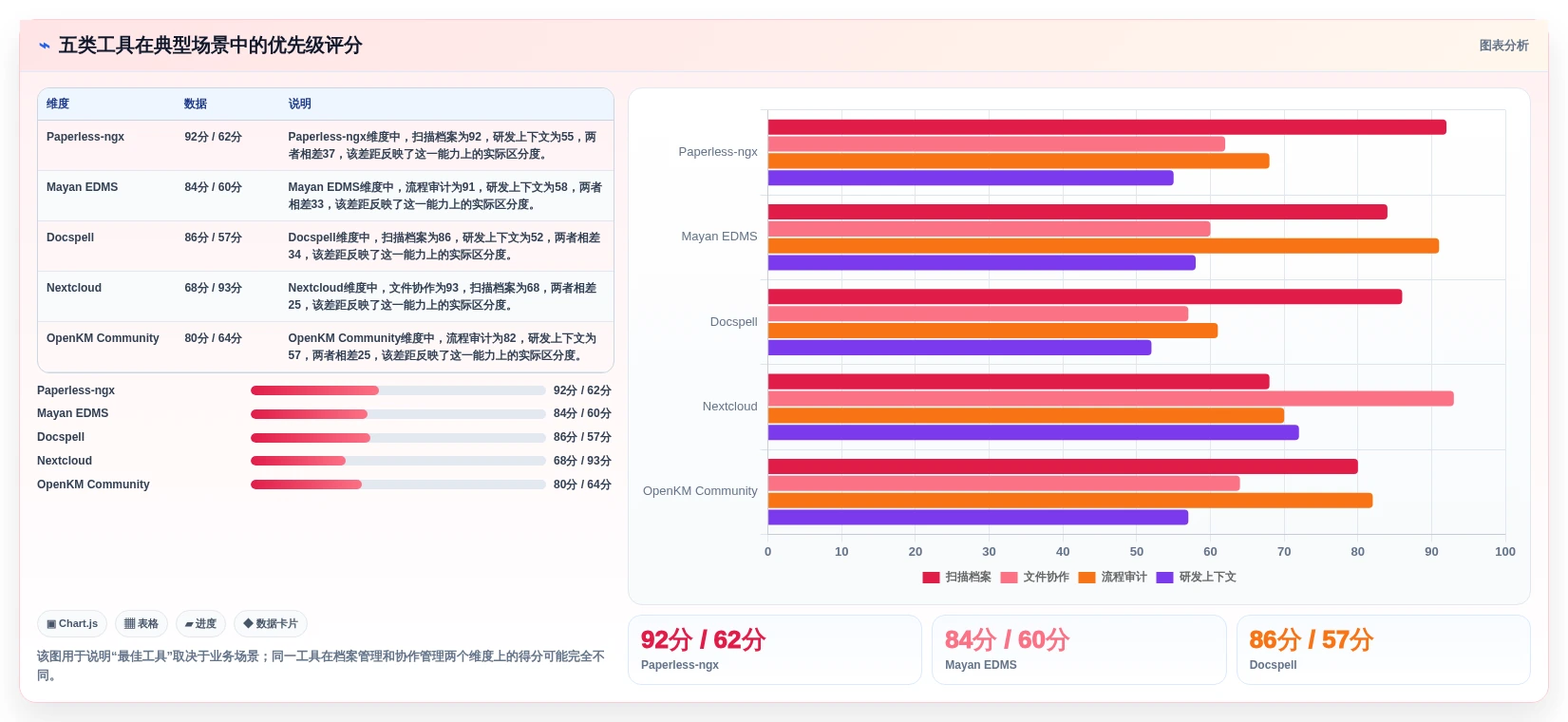Click the Mayan EDMS chart axis label
The image size is (1568, 722).
(x=719, y=237)
